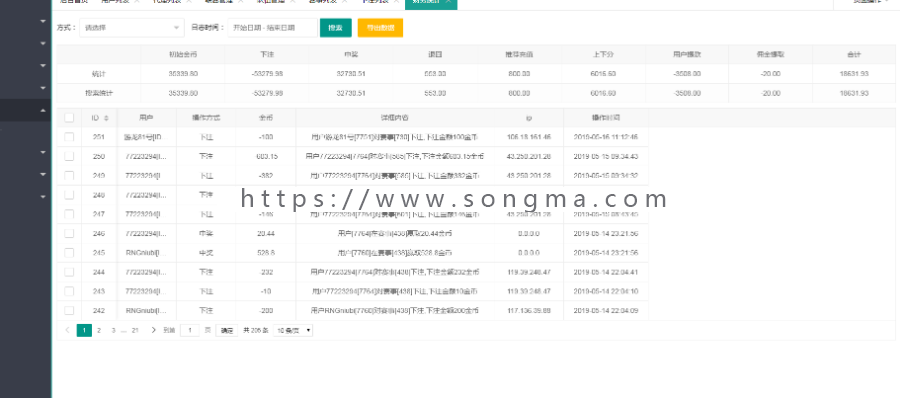Click 金币 value 528.8 in row 245

coord(266,253)
